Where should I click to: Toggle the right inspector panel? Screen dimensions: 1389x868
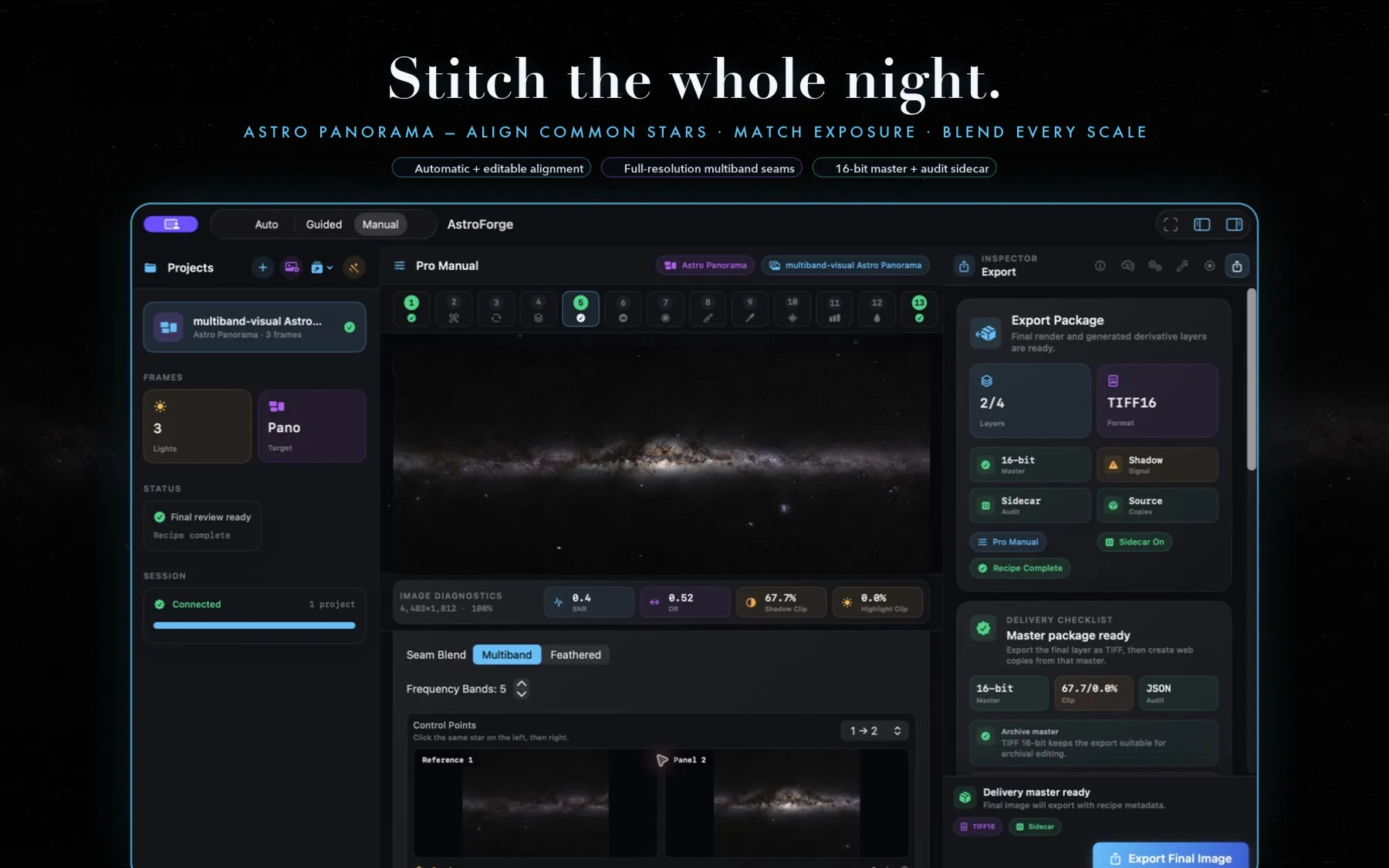click(x=1234, y=225)
